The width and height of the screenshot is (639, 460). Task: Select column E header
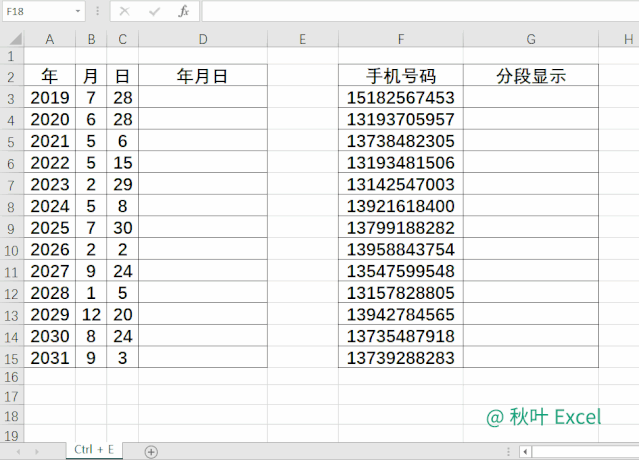coord(302,39)
